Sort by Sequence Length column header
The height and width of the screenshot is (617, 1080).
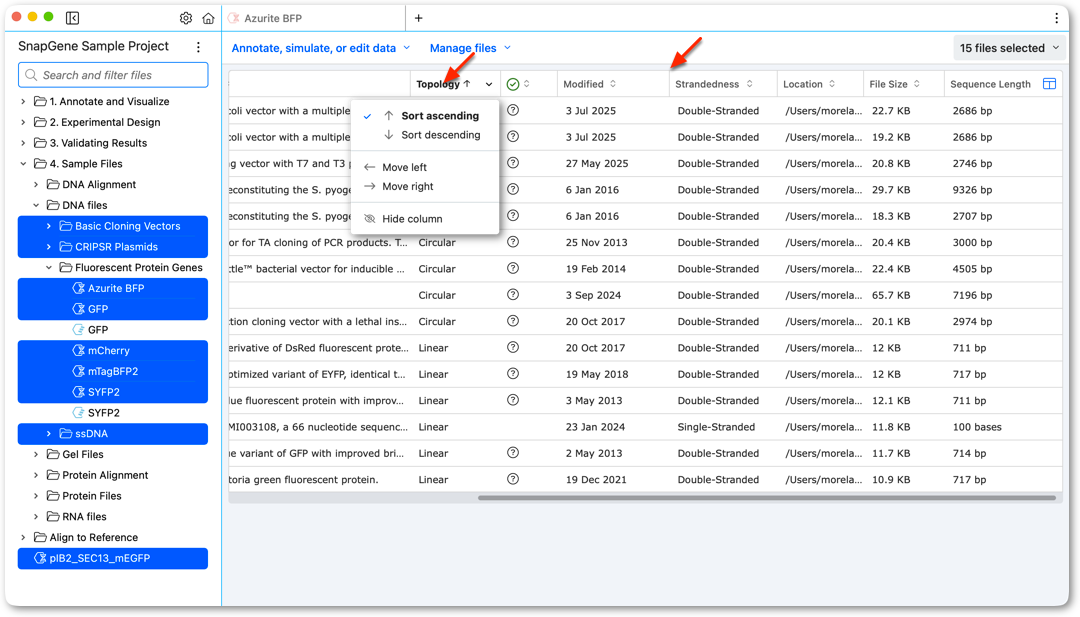click(990, 84)
